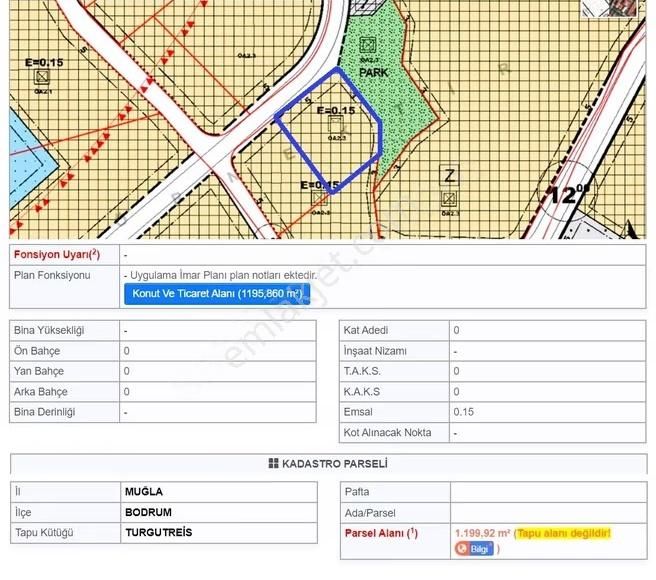The width and height of the screenshot is (656, 580).
Task: Click the Emsal value 0.15 cell
Action: 461,412
